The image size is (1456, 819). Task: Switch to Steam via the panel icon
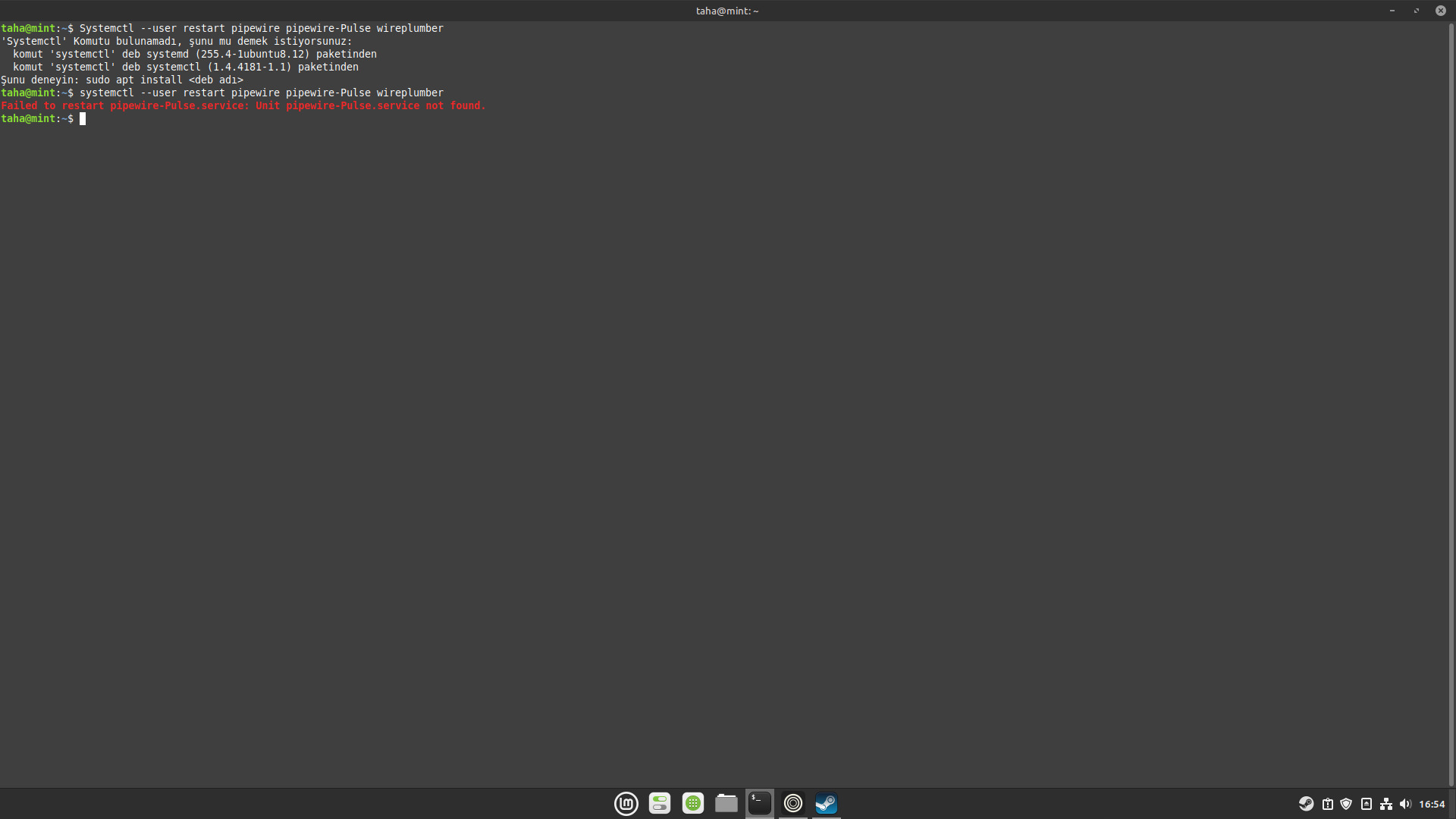tap(827, 803)
